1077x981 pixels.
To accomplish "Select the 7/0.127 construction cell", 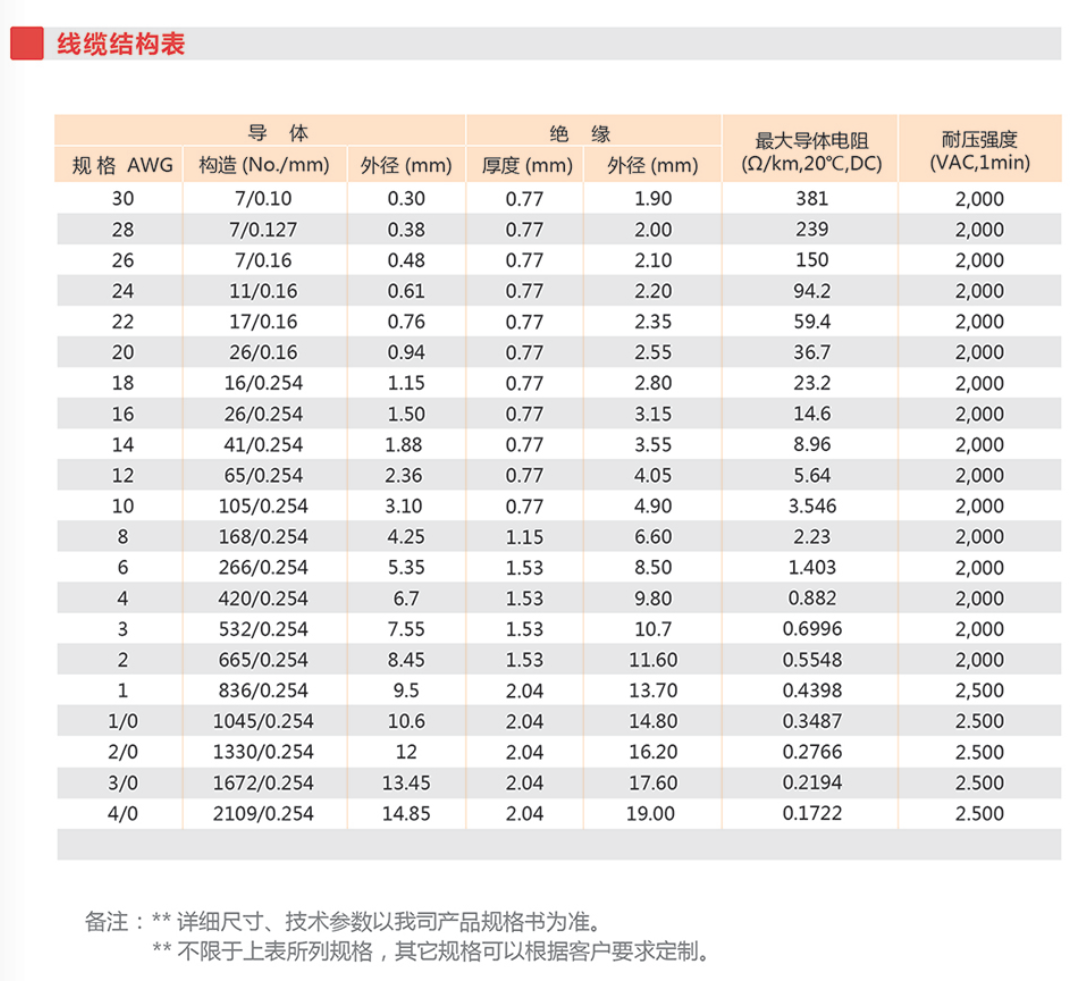I will pyautogui.click(x=264, y=230).
